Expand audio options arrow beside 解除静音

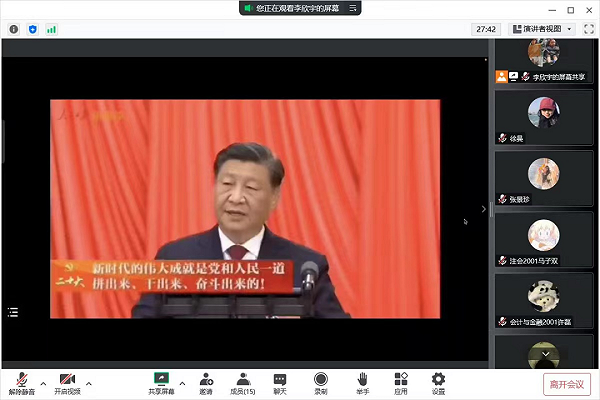coord(43,382)
